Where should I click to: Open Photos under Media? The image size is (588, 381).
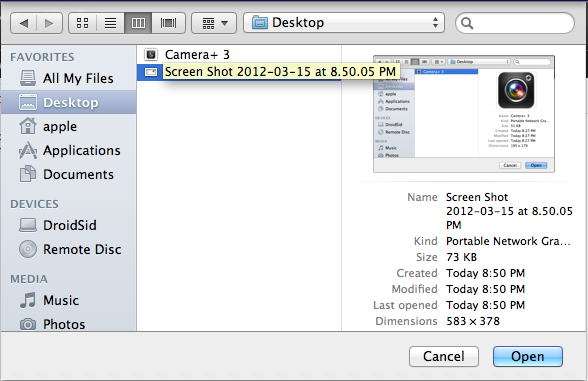coord(69,324)
